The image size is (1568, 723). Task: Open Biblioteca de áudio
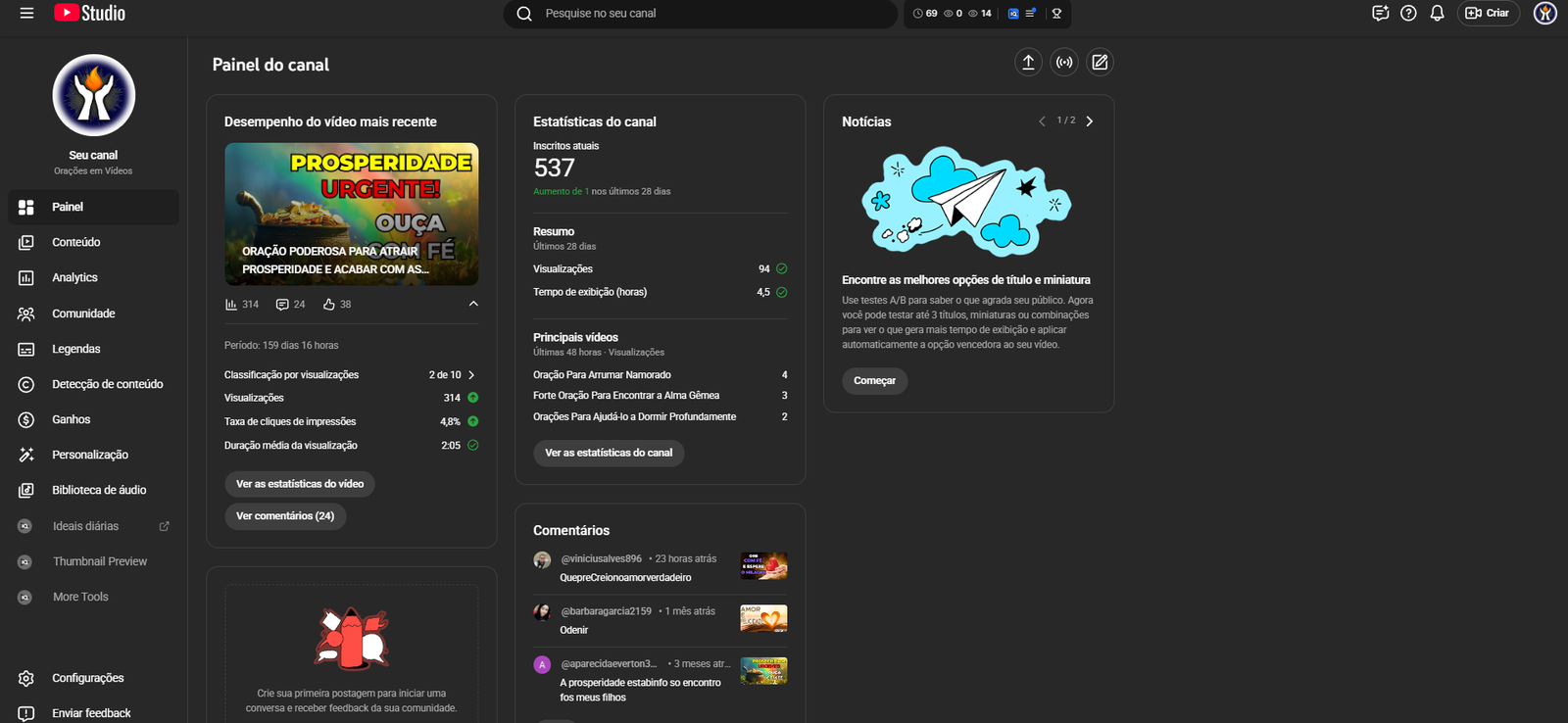(93, 490)
